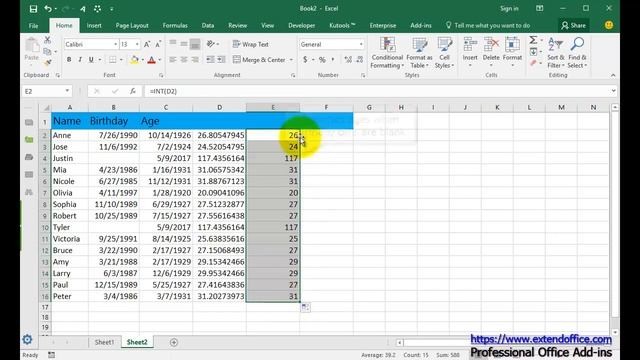Click Format as Table icon
Image resolution: width=640 pixels, height=360 pixels.
tap(419, 53)
